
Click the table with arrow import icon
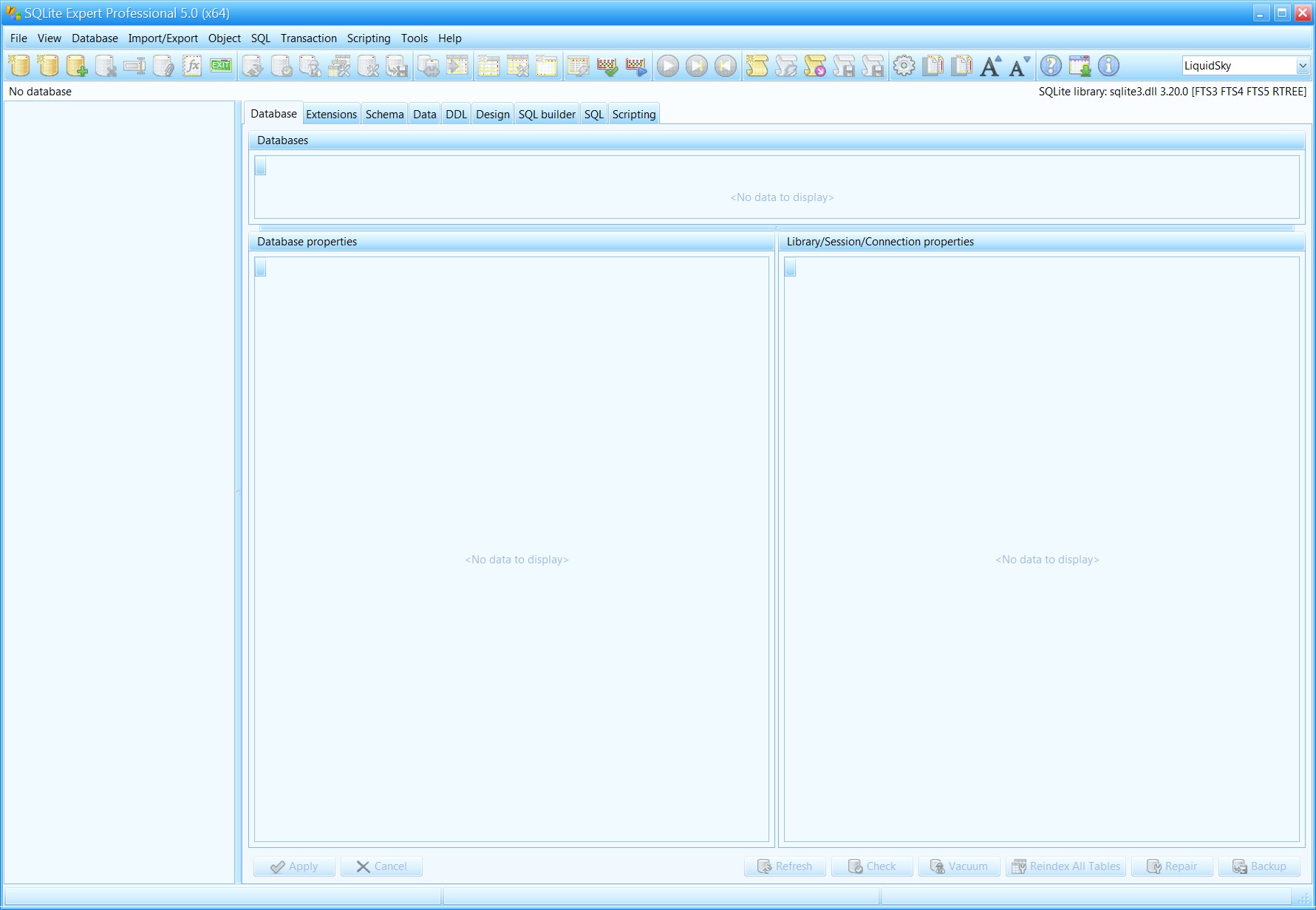[x=457, y=66]
